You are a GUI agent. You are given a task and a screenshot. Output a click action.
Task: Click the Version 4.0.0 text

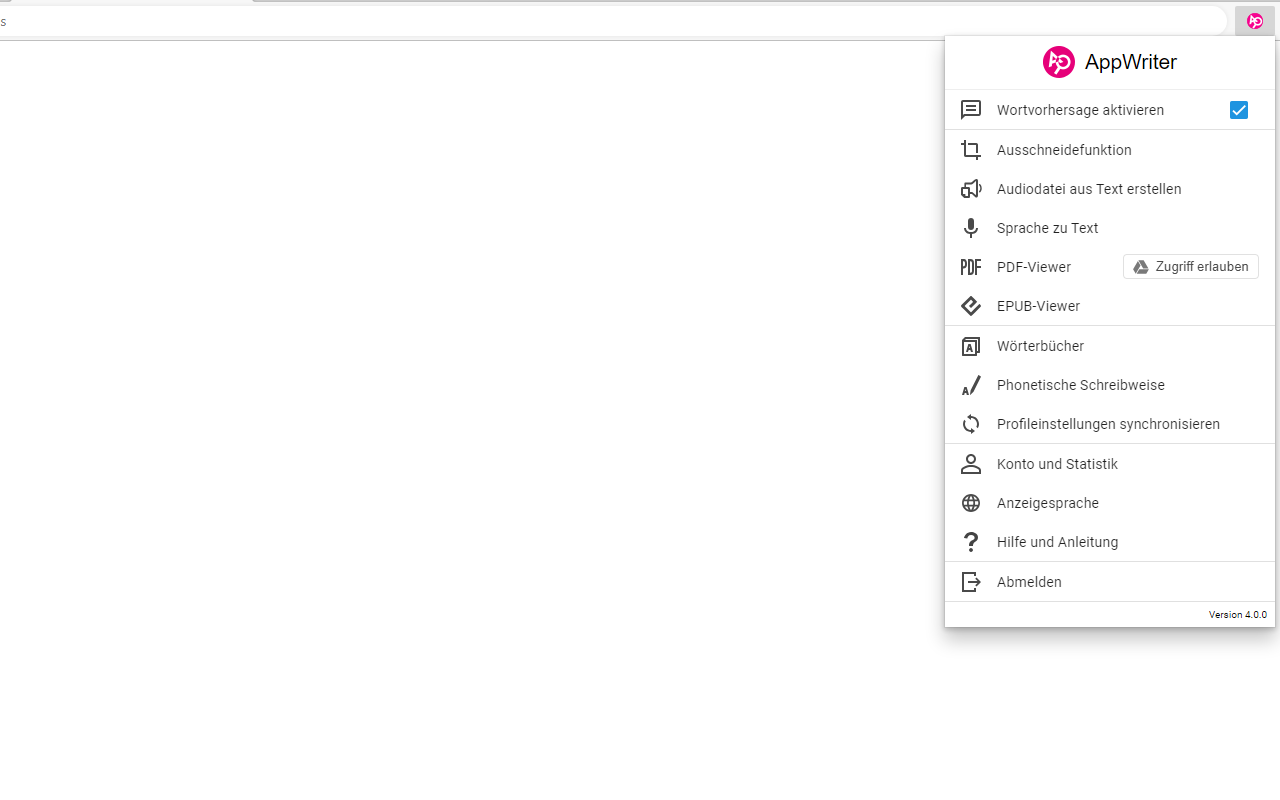click(1238, 615)
